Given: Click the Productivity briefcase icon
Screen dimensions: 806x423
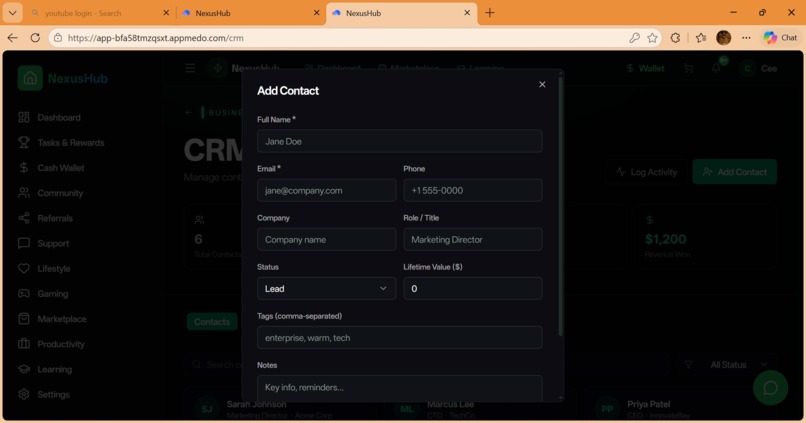Looking at the screenshot, I should coord(24,344).
